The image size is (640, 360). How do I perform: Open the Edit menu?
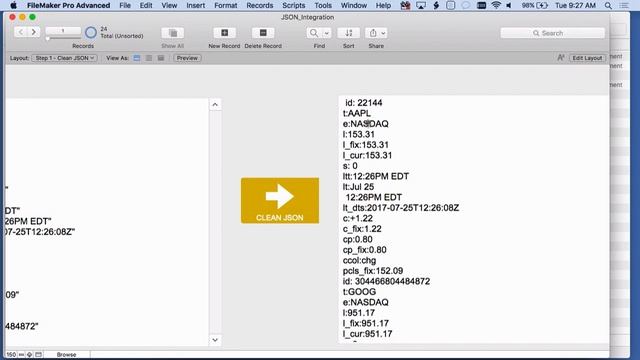(x=146, y=5)
